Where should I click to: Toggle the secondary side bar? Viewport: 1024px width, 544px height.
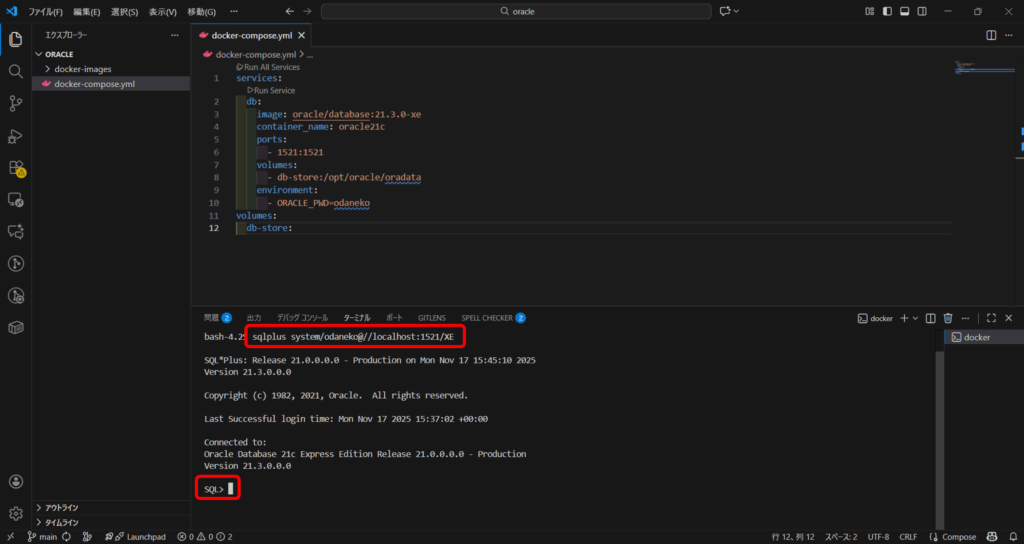click(921, 11)
